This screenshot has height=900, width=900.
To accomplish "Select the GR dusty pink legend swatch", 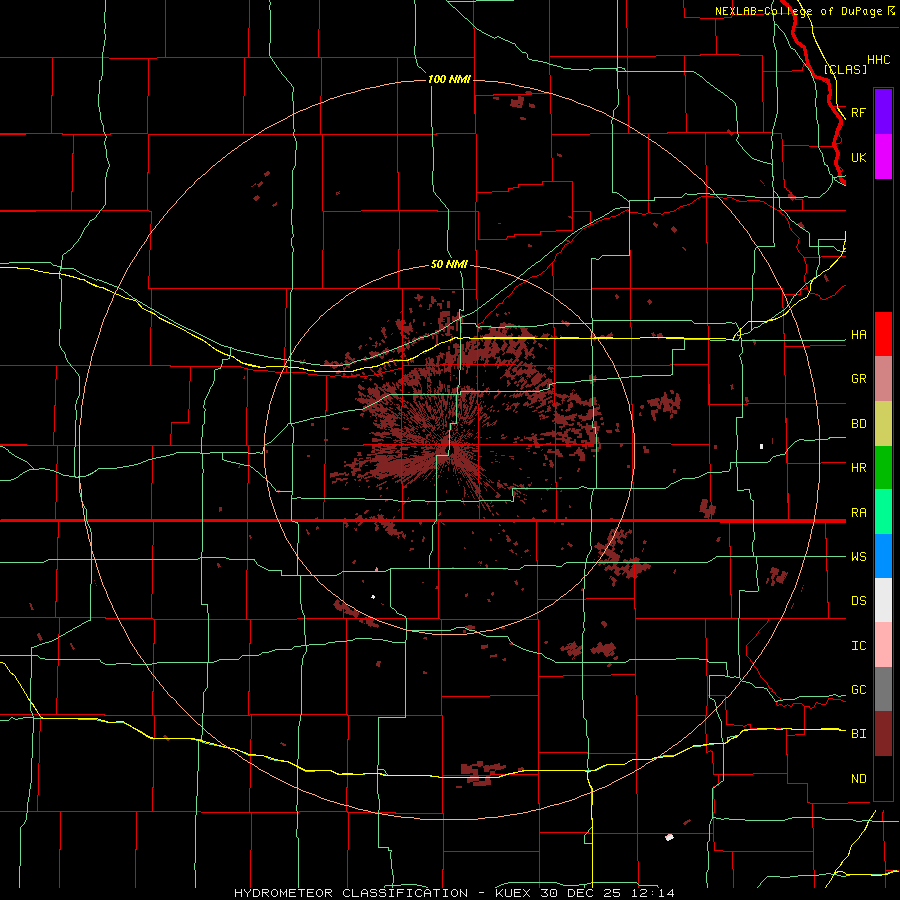I will click(x=883, y=378).
